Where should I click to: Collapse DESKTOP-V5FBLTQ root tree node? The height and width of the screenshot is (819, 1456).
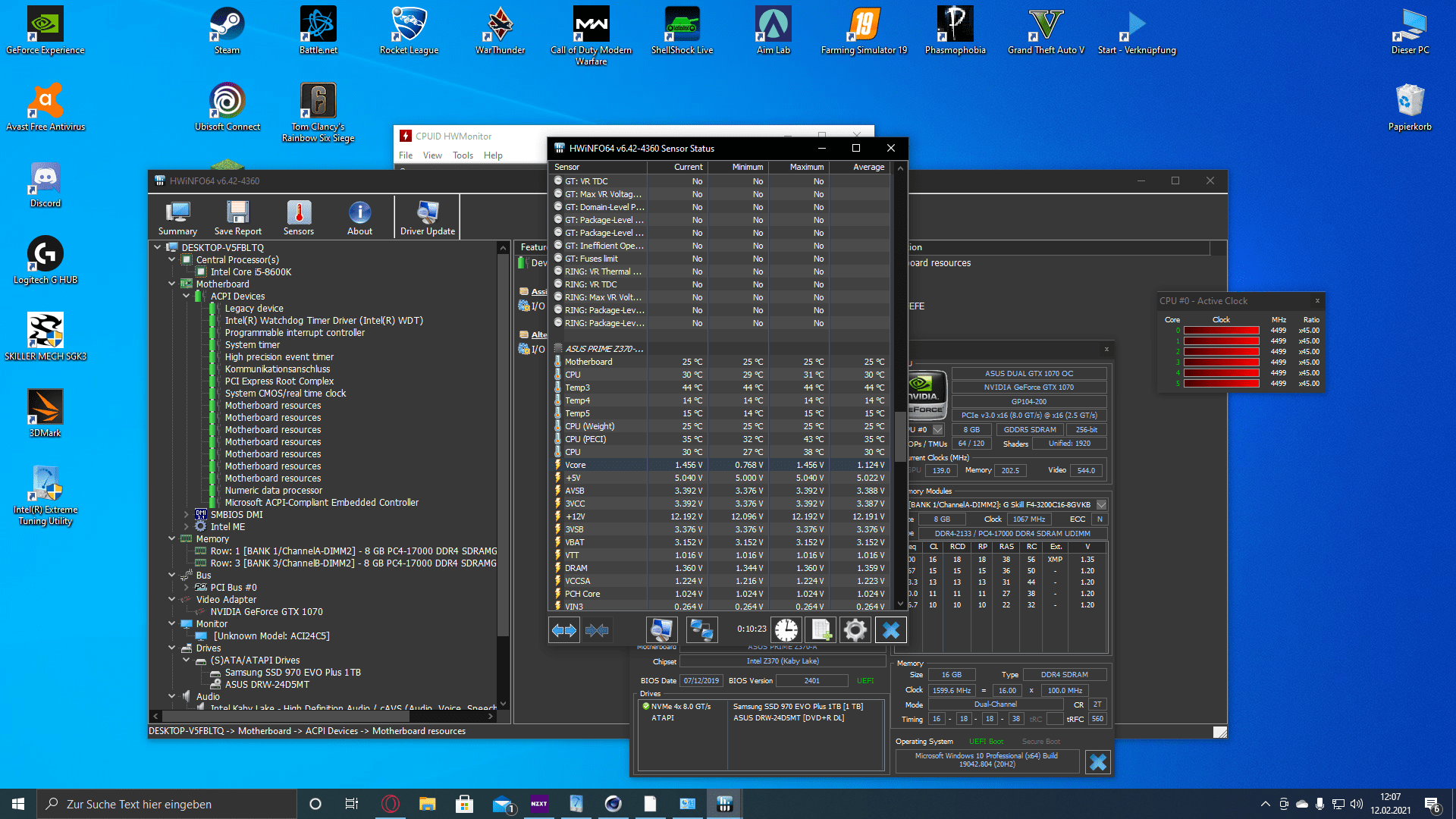tap(158, 247)
